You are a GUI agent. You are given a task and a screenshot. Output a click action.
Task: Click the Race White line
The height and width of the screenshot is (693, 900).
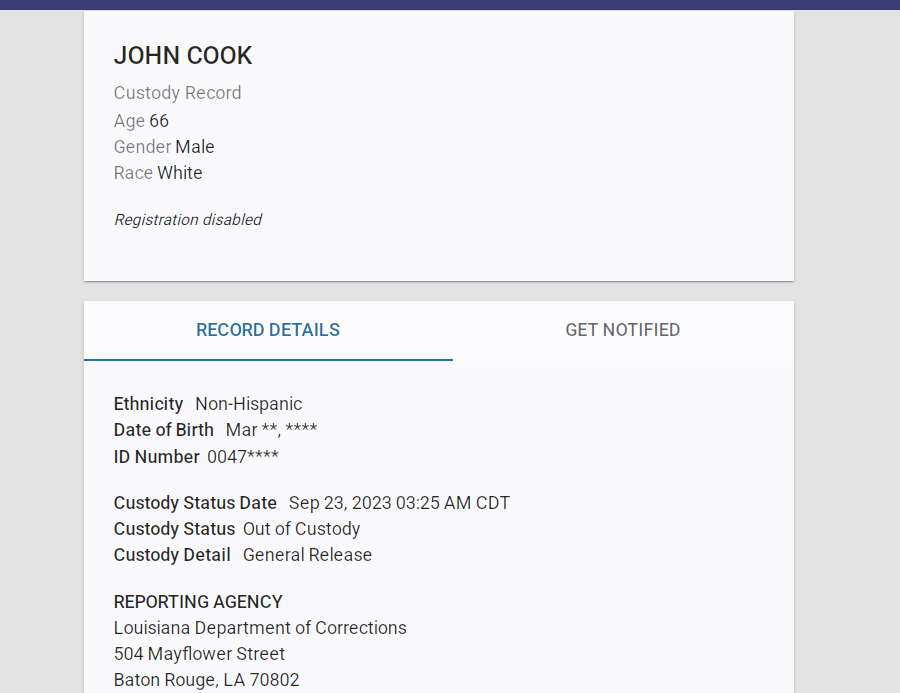158,173
